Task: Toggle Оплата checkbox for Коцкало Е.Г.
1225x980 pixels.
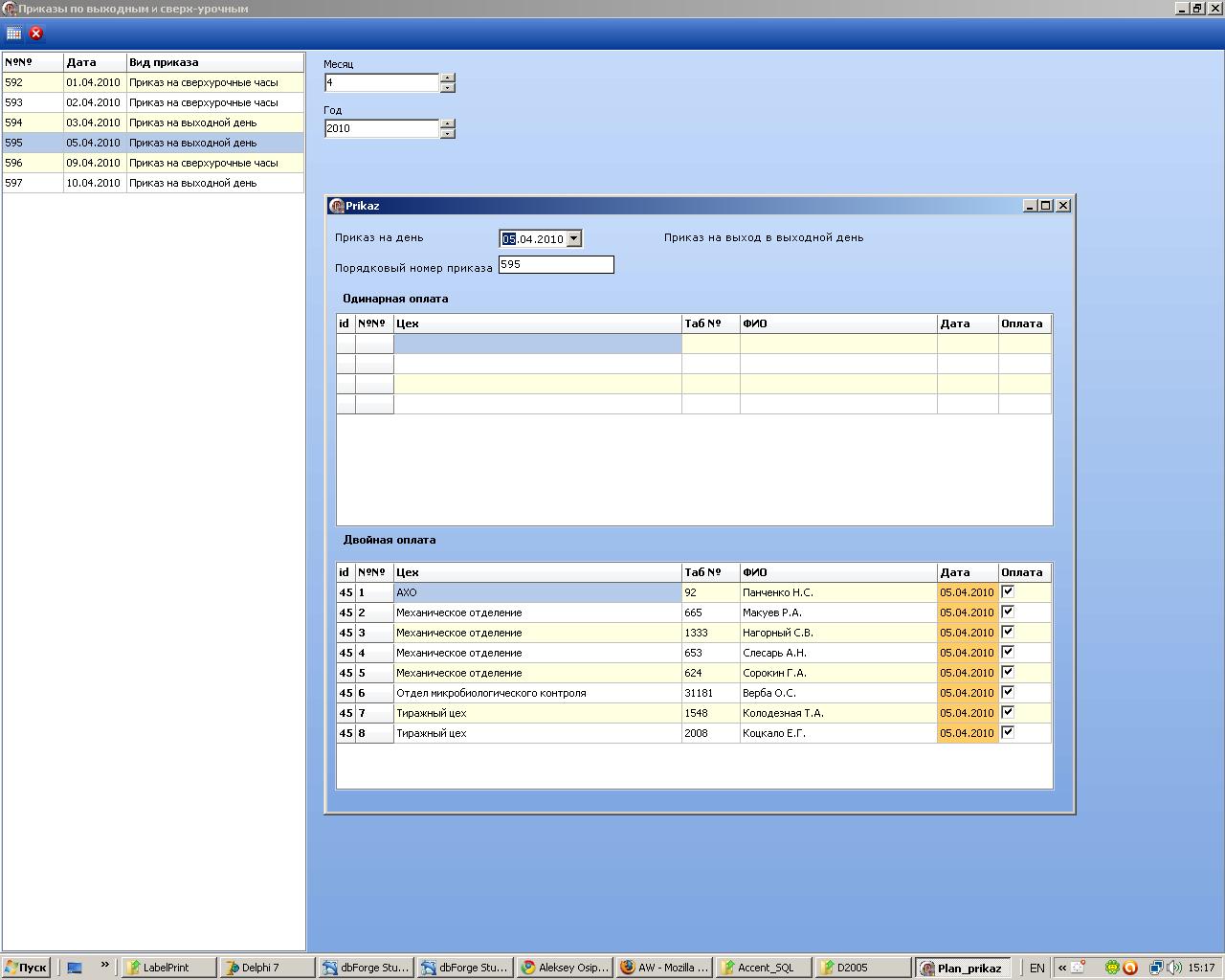Action: tap(1008, 732)
